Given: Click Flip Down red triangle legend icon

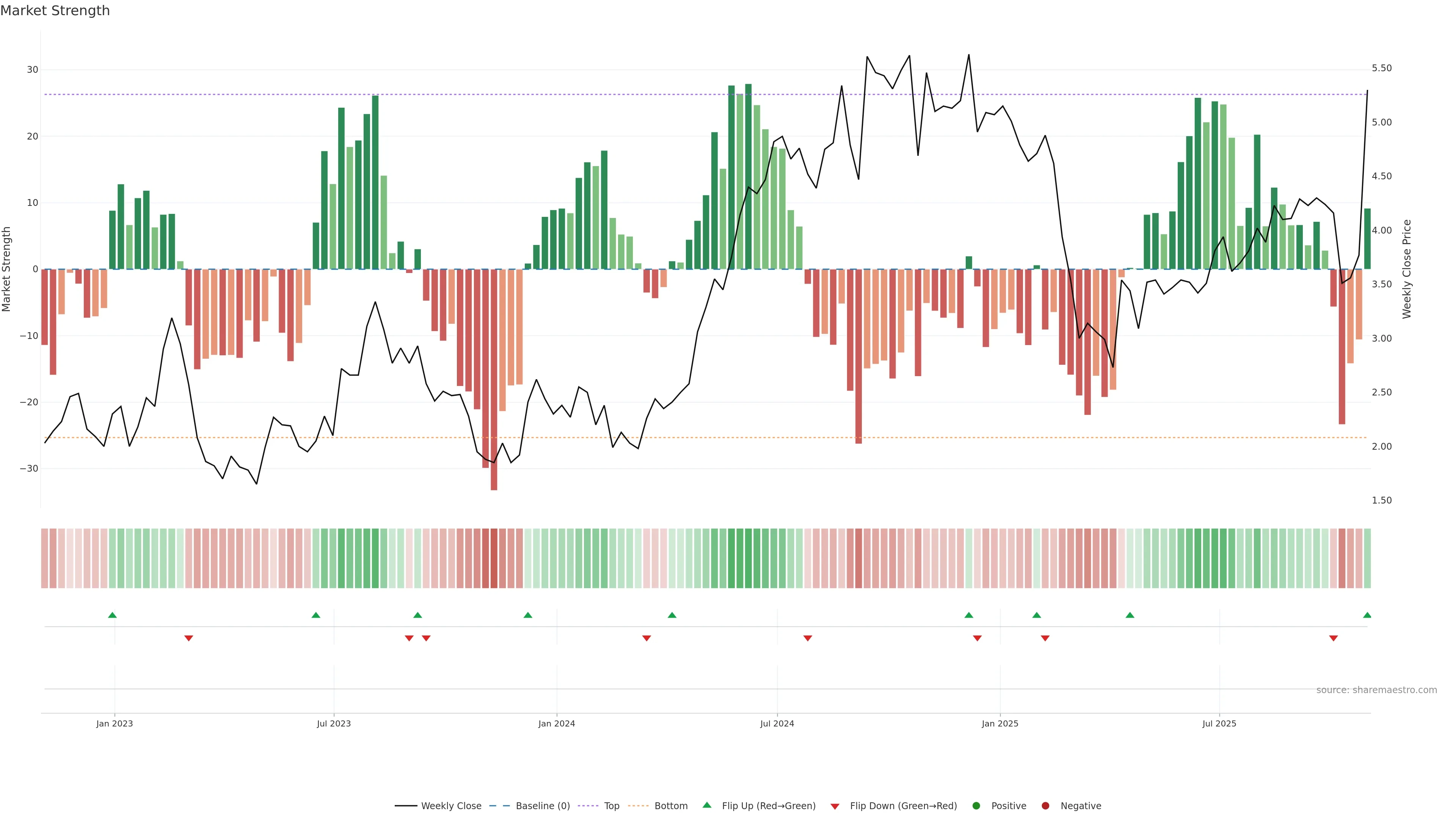Looking at the screenshot, I should [x=835, y=806].
